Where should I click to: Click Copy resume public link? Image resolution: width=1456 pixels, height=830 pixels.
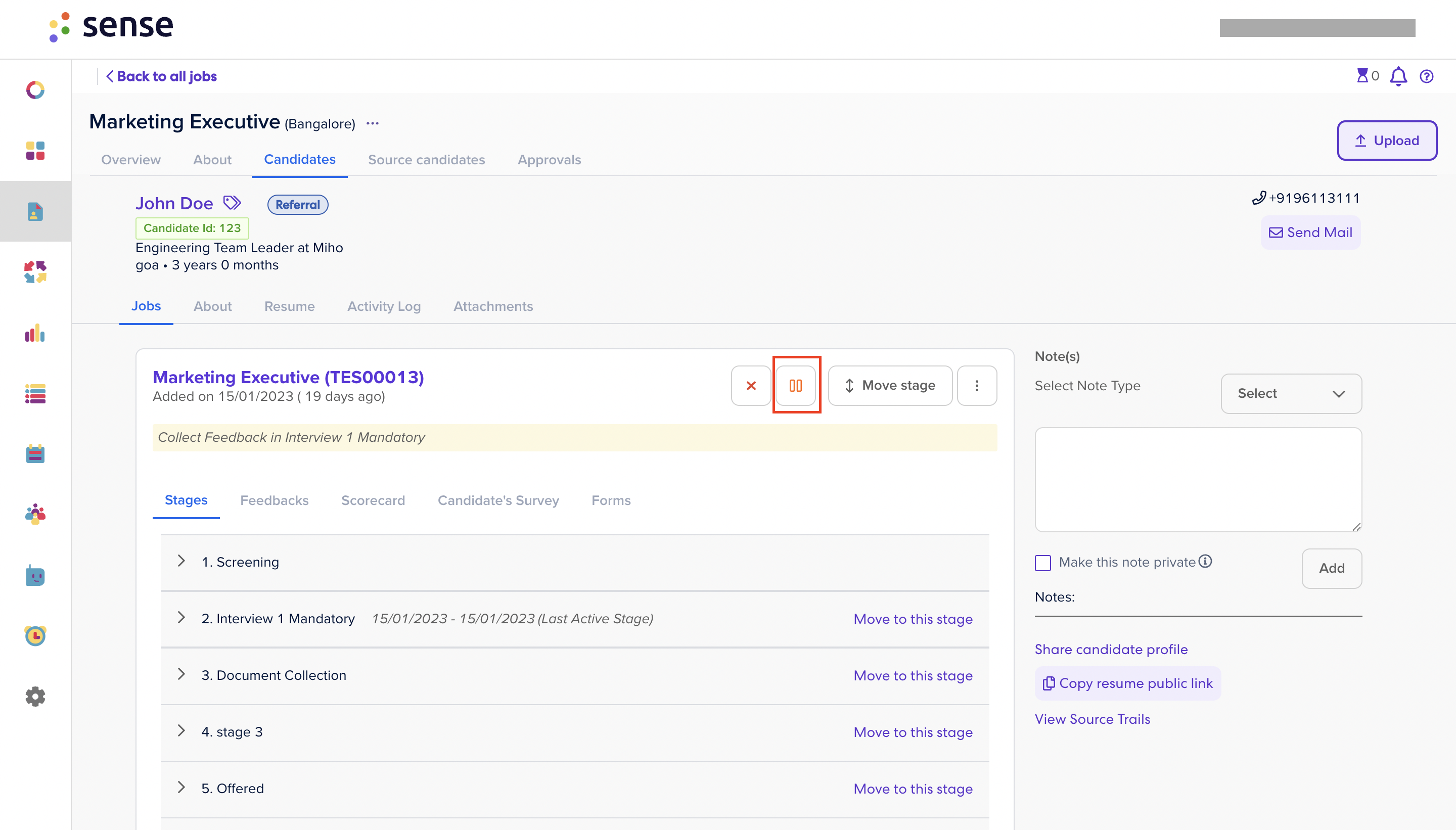tap(1127, 683)
